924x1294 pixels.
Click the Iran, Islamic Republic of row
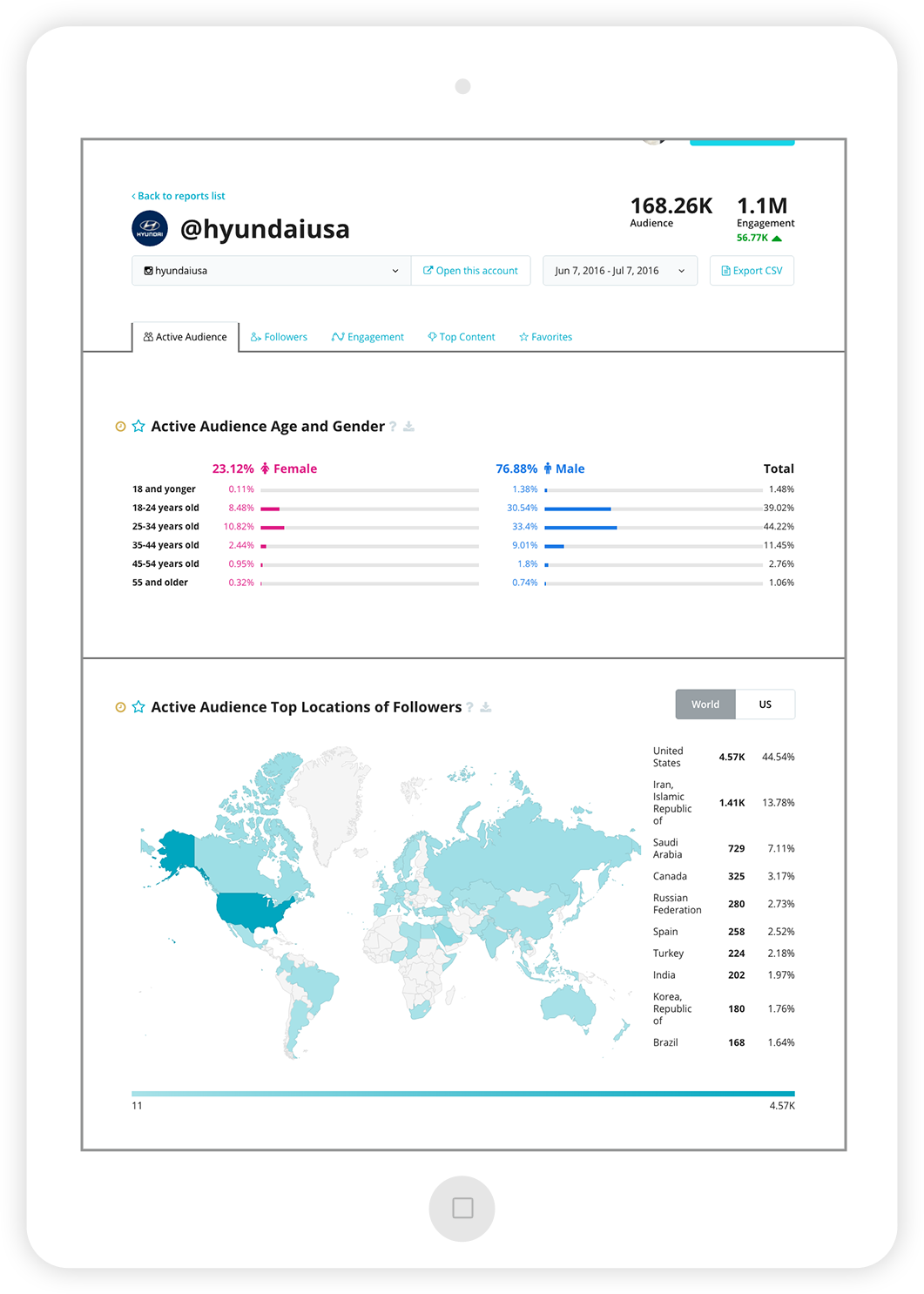click(x=724, y=803)
